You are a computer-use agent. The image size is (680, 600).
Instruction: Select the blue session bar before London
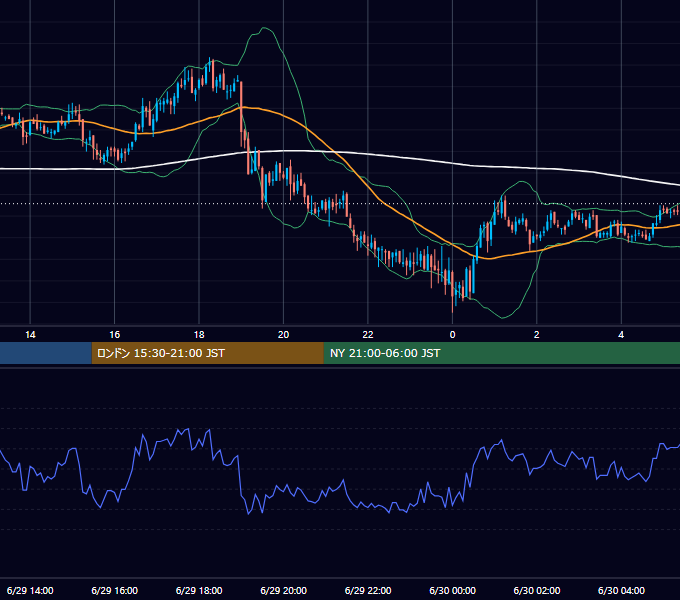[46, 353]
